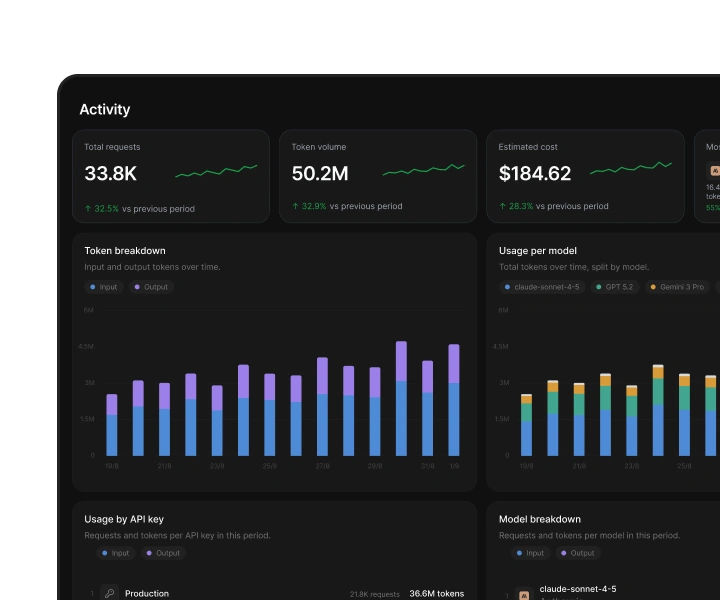Toggle the Input legend in Token breakdown
Image resolution: width=720 pixels, height=600 pixels.
(104, 287)
